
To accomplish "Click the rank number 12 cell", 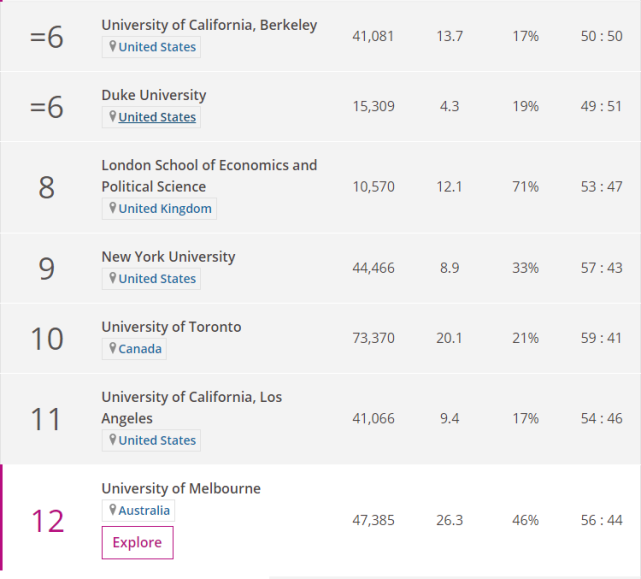I will [47, 521].
